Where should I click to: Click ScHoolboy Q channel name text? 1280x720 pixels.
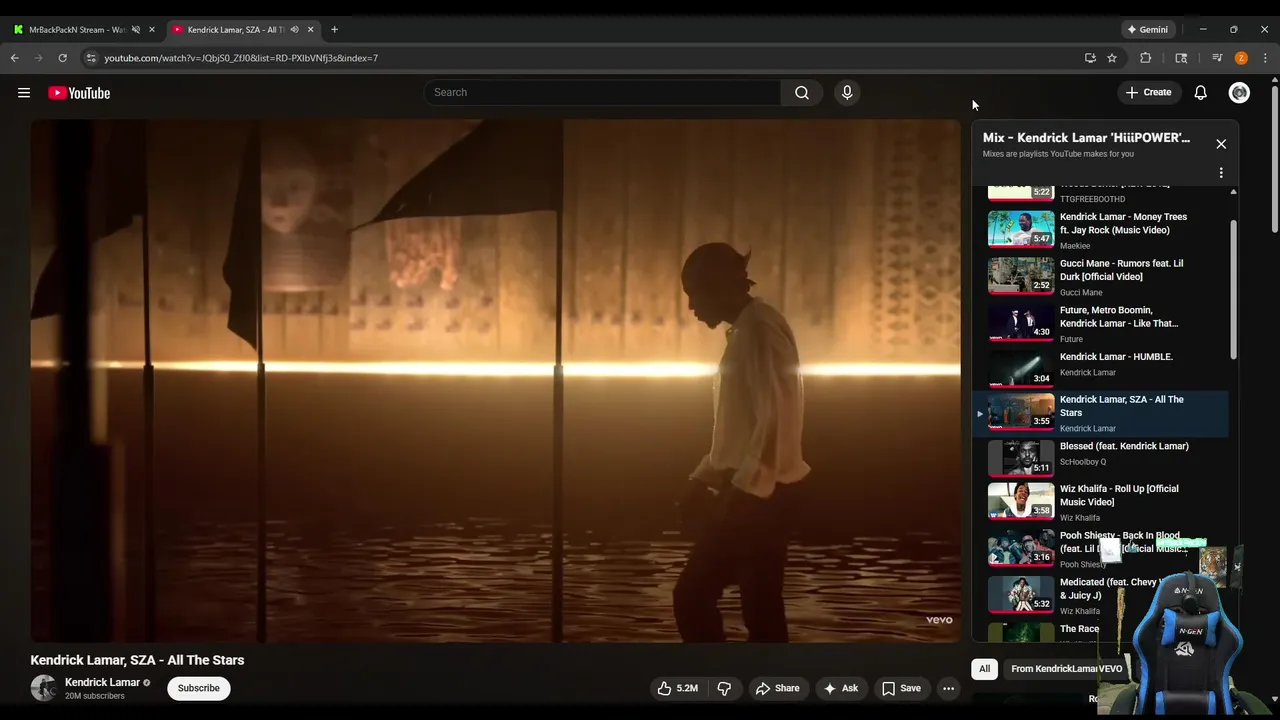coord(1083,462)
